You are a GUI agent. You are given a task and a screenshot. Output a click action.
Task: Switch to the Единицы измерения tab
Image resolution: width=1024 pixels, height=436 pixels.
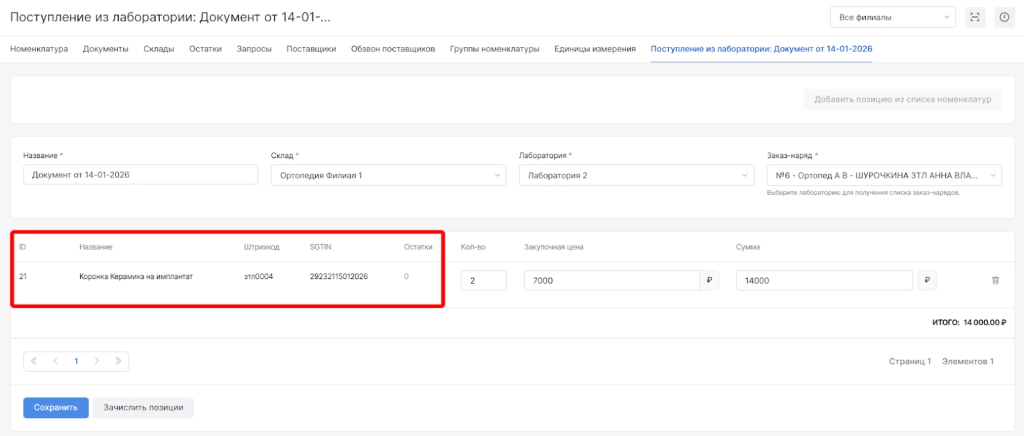click(x=594, y=49)
